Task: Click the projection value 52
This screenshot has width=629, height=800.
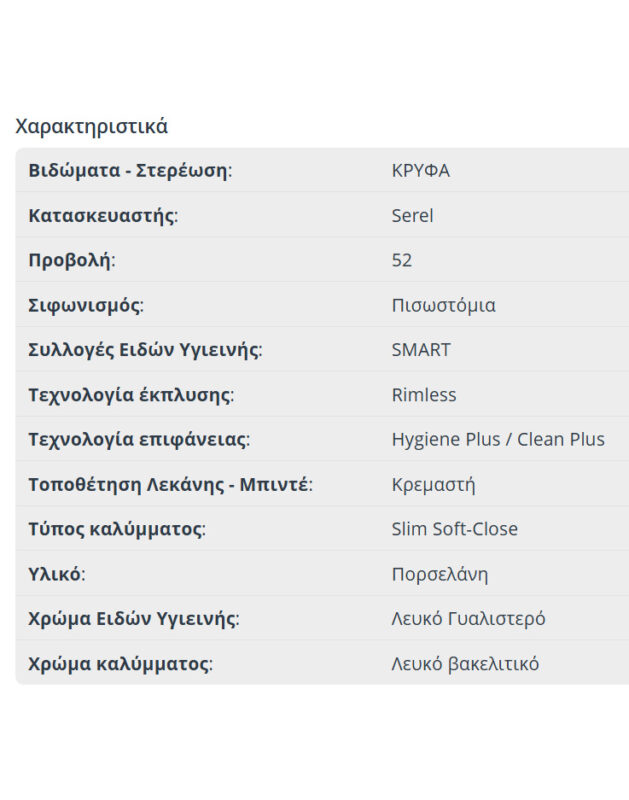Action: point(402,260)
